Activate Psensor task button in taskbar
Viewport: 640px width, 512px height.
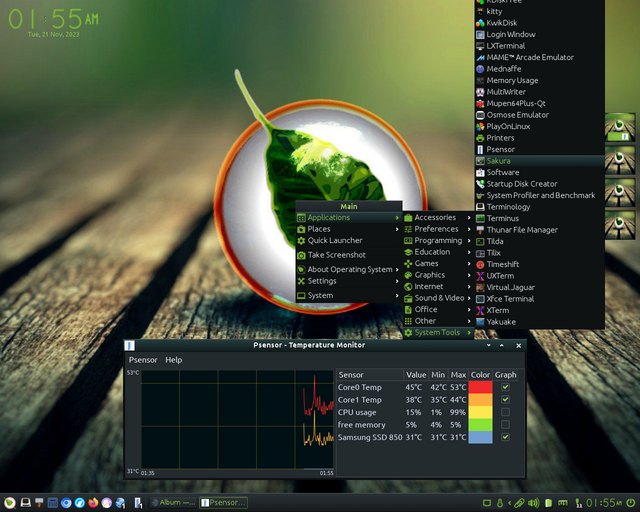(224, 503)
